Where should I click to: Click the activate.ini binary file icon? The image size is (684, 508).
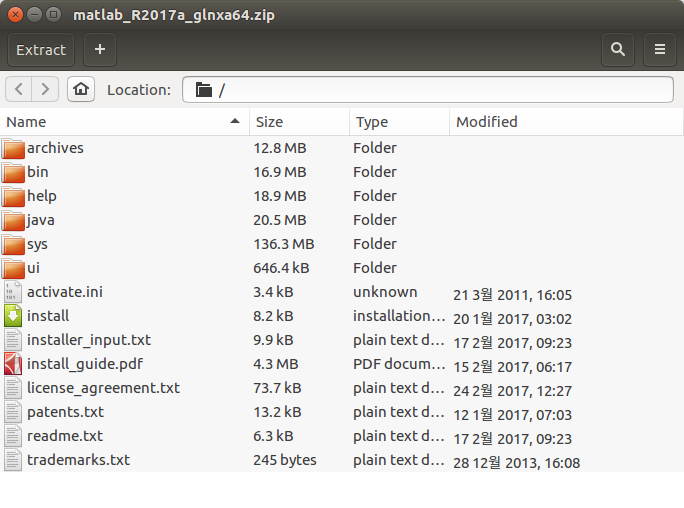pos(13,292)
